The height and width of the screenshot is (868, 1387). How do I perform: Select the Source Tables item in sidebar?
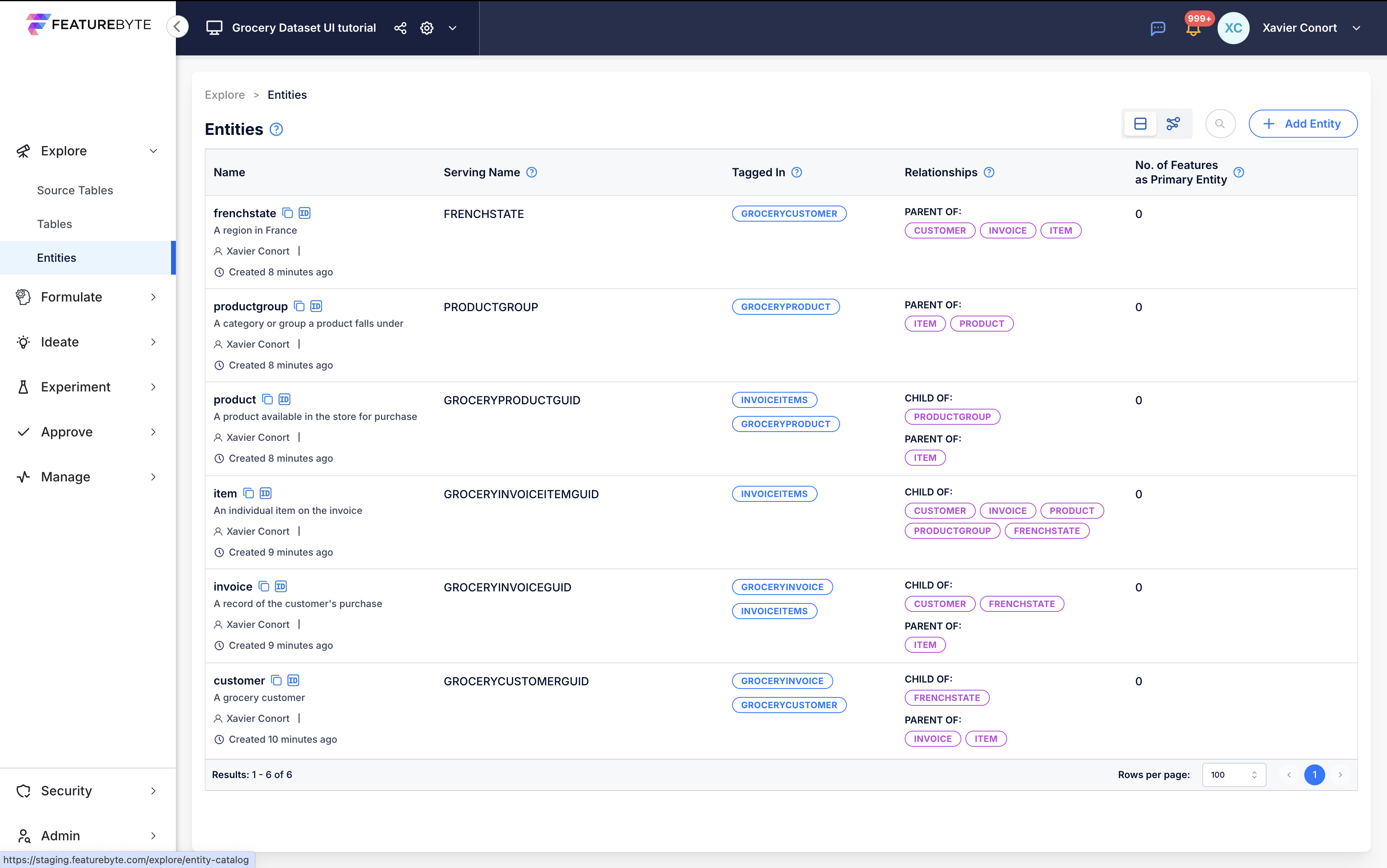tap(75, 190)
